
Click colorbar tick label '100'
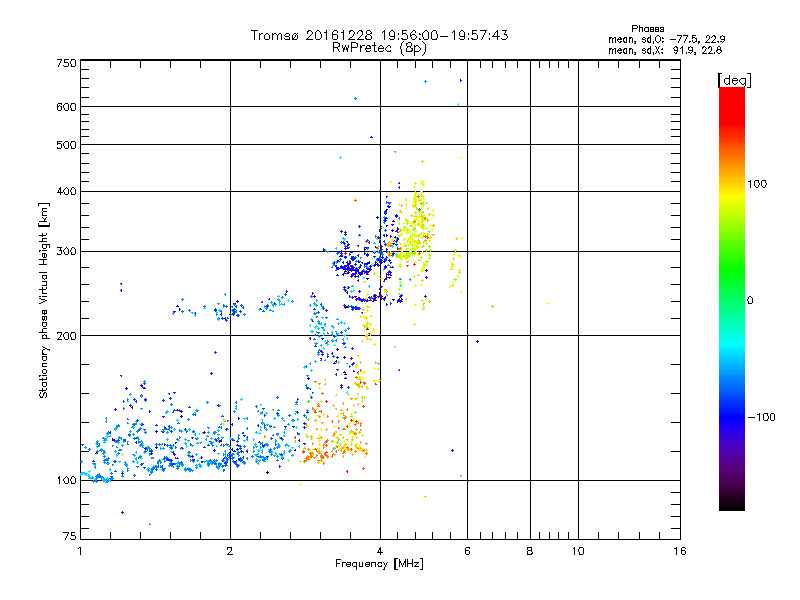pos(757,184)
